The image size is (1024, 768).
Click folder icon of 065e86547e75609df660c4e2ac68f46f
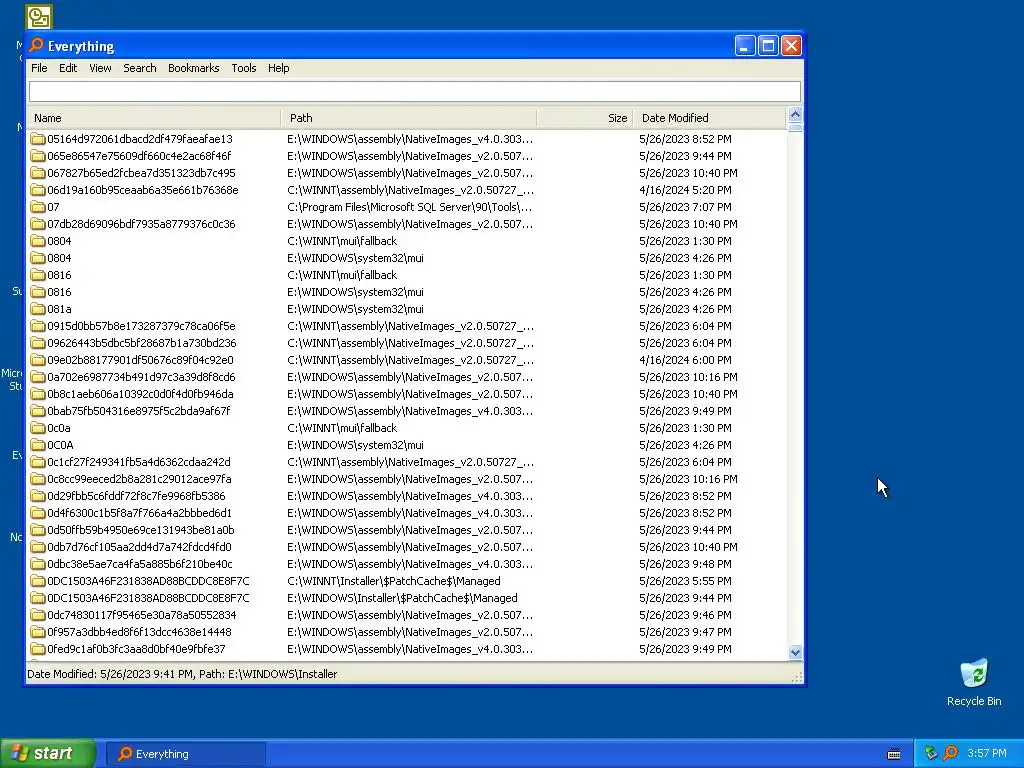coord(38,156)
